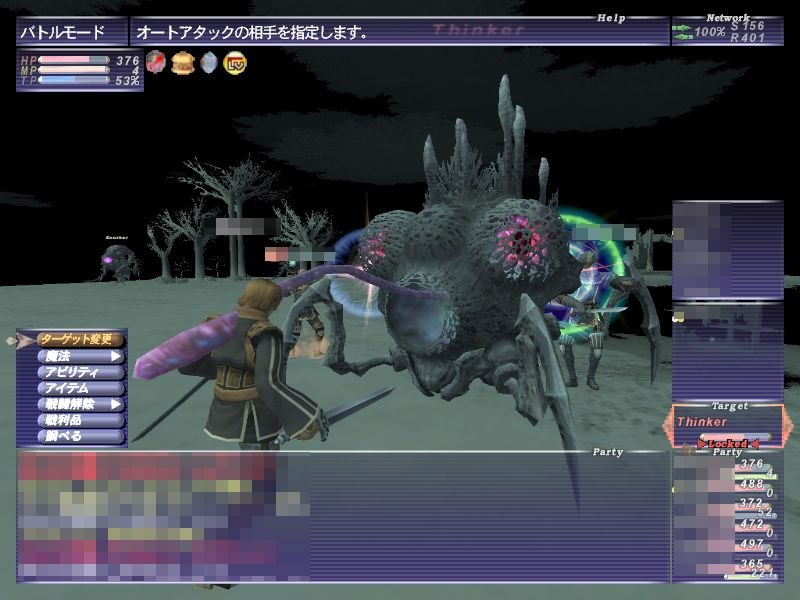
Task: Click the red-arrow status effect icon
Action: [x=156, y=63]
